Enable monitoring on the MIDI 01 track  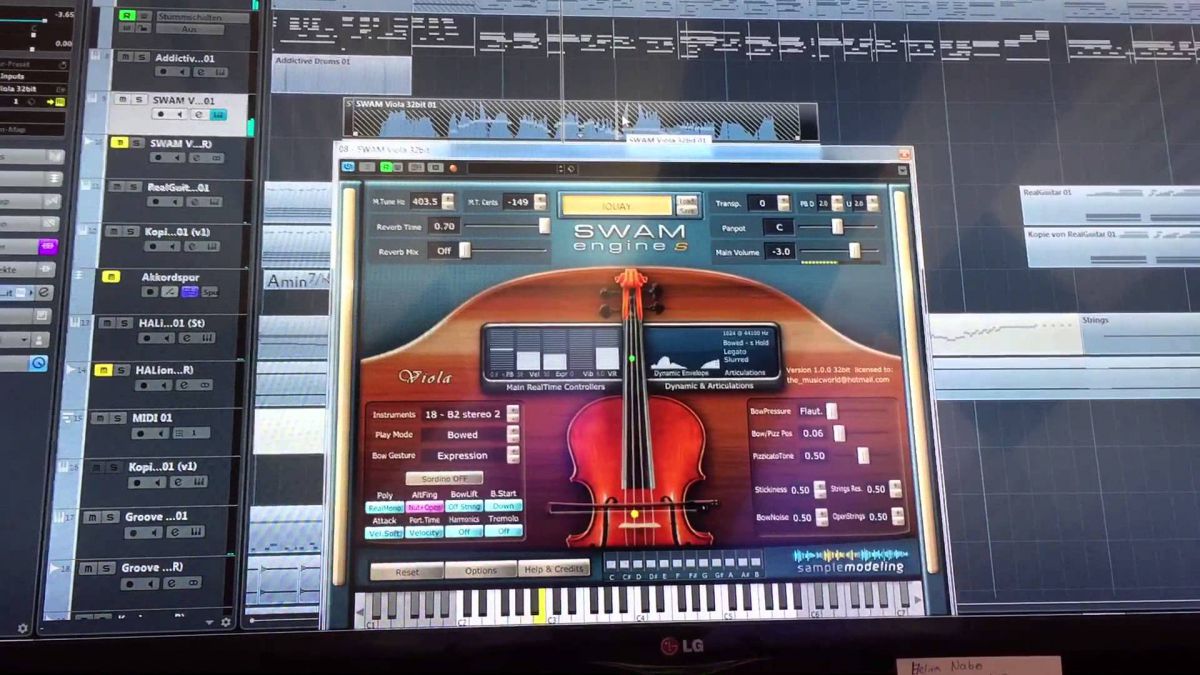click(162, 433)
